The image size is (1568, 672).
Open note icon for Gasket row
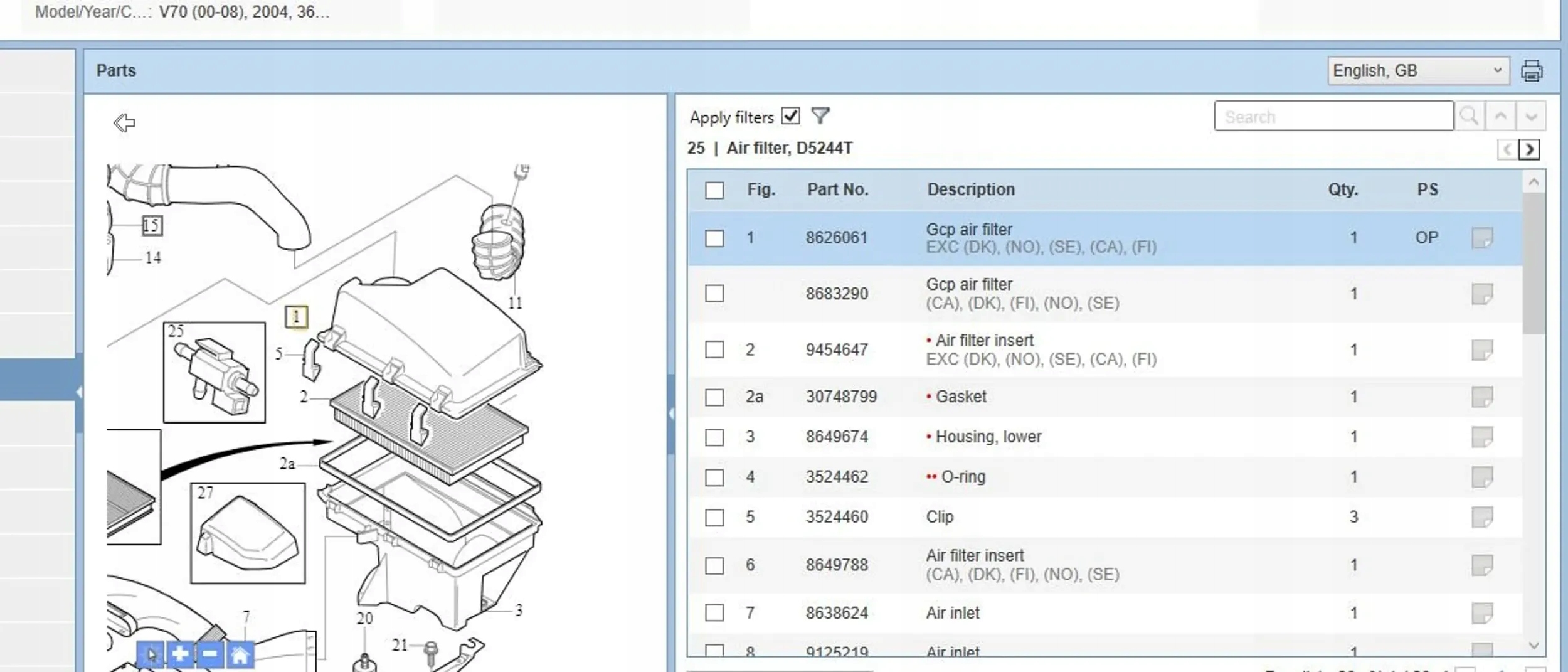1482,397
